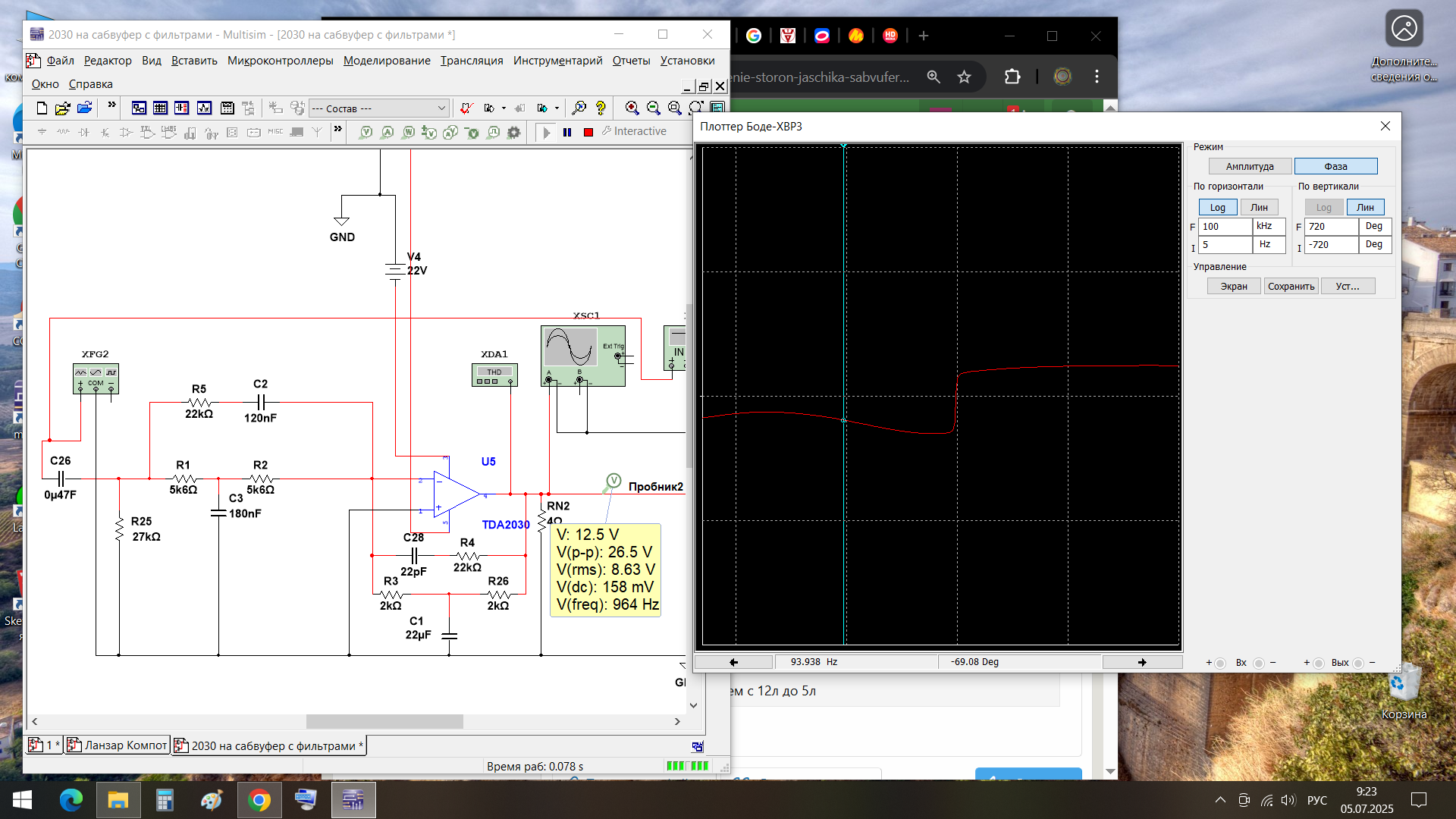Screen dimensions: 1456x819
Task: Expand hidden toolbar items chevron near file icons
Action: (111, 105)
